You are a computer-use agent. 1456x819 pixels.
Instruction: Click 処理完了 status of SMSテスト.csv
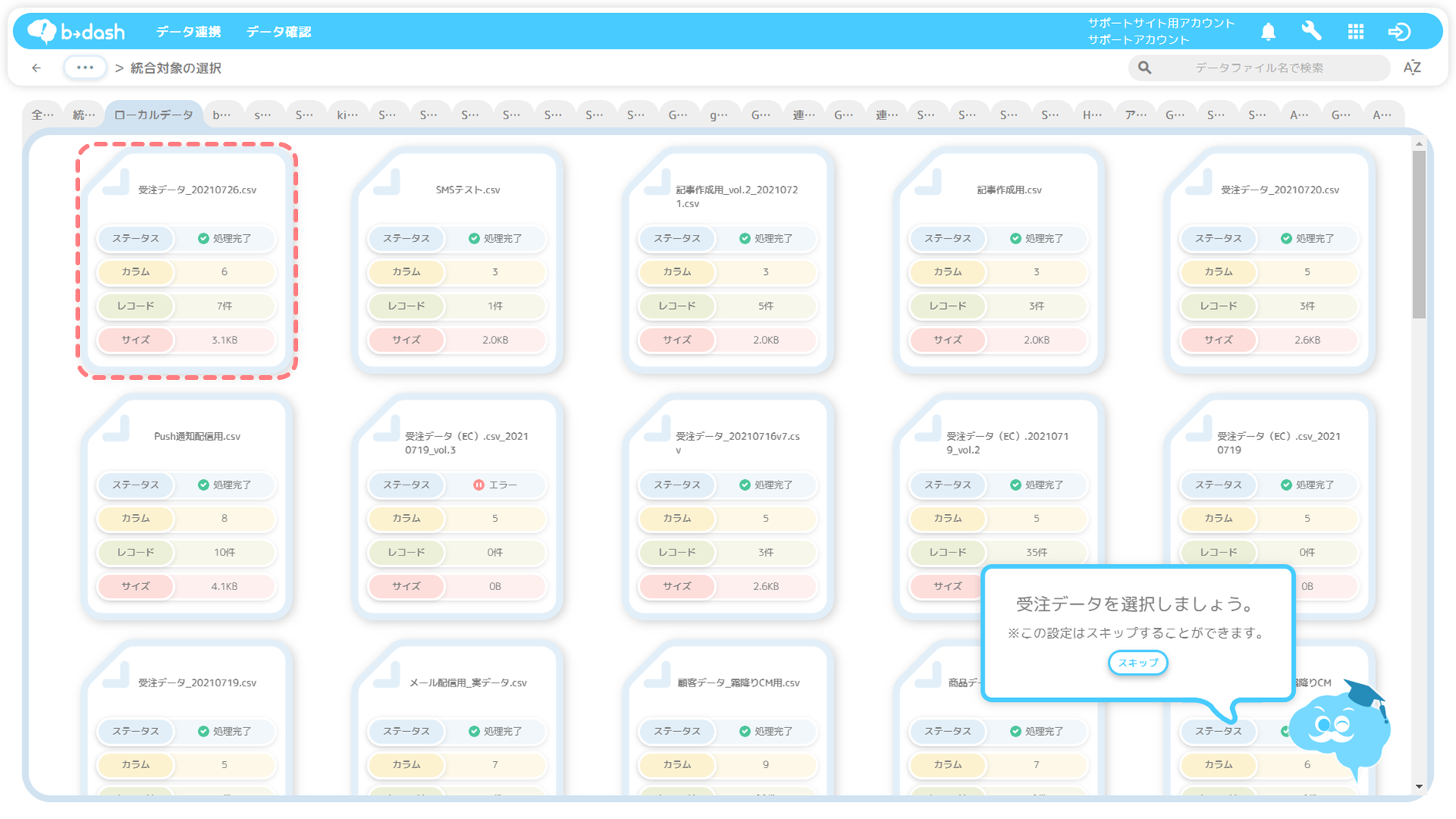pos(495,238)
